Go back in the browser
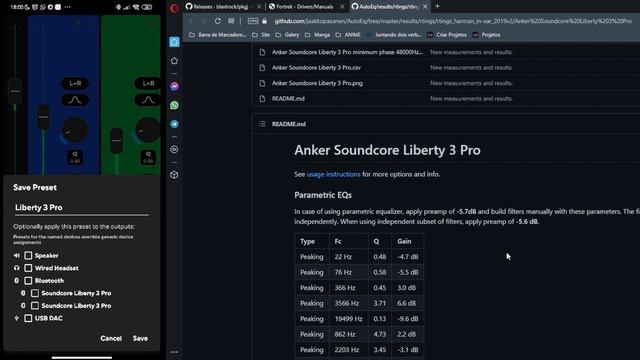 pyautogui.click(x=191, y=21)
